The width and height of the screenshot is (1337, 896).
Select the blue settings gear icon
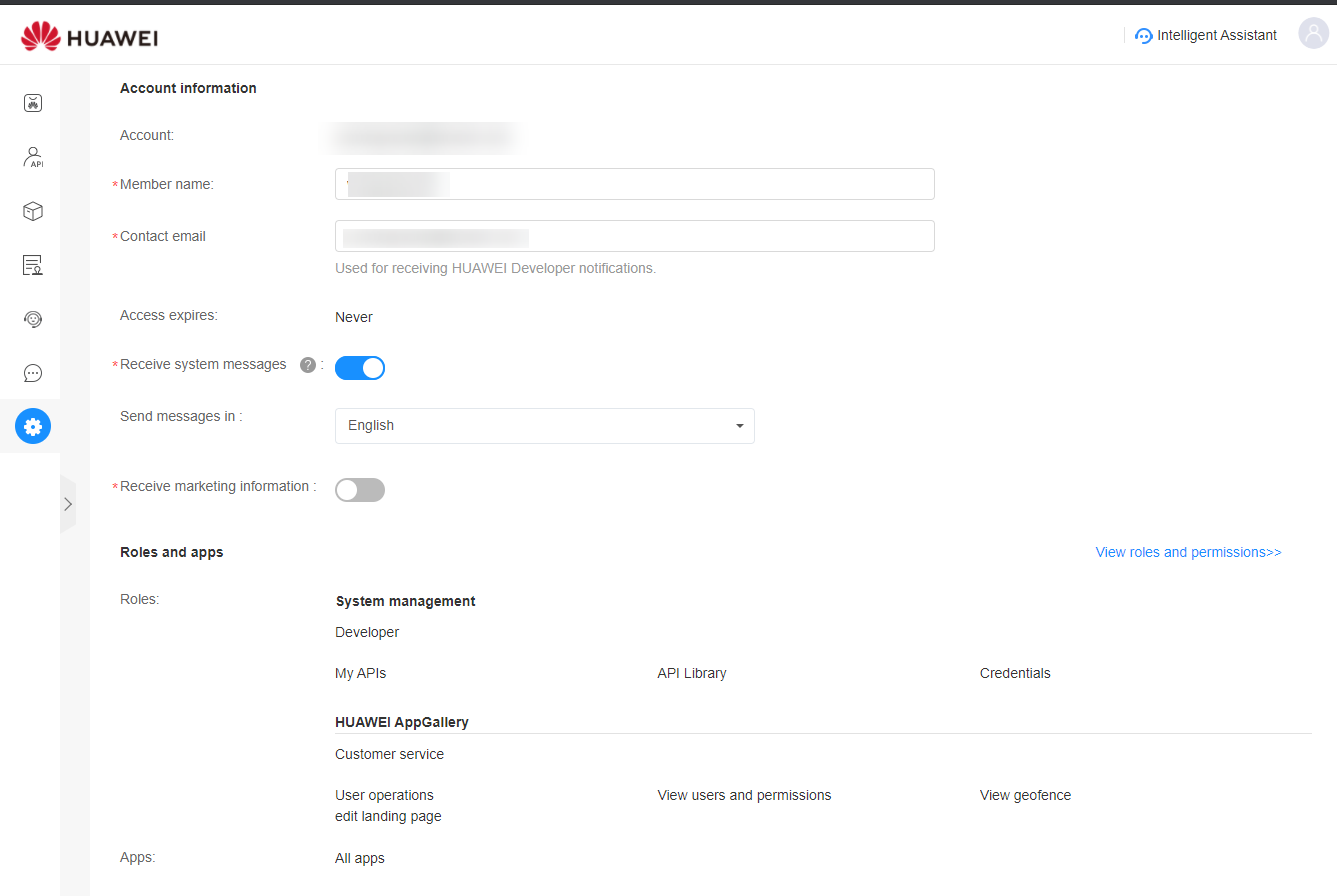[x=33, y=427]
